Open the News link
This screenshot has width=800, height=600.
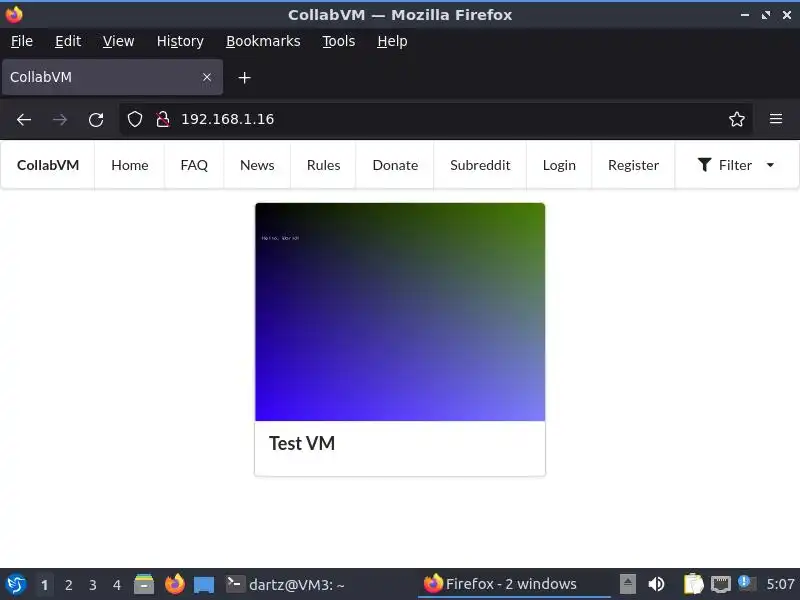point(257,165)
